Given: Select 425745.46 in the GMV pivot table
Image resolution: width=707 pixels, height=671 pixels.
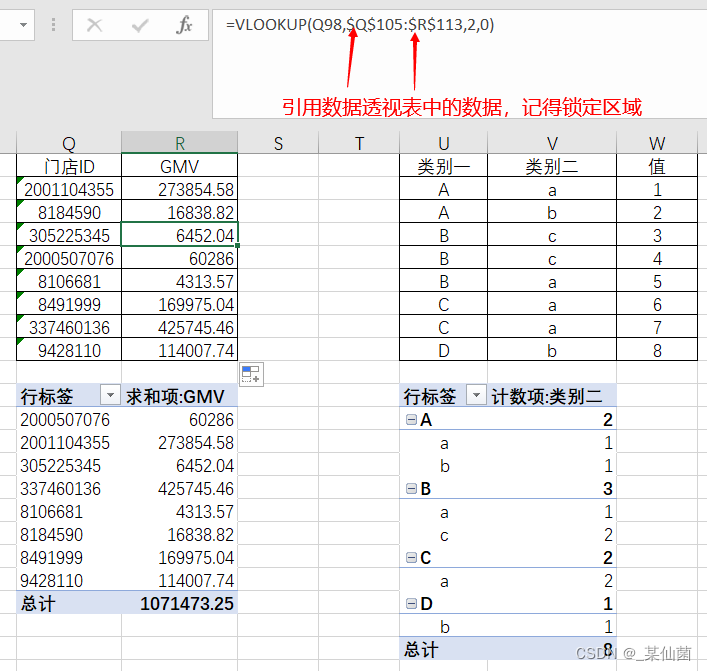Looking at the screenshot, I should click(179, 488).
